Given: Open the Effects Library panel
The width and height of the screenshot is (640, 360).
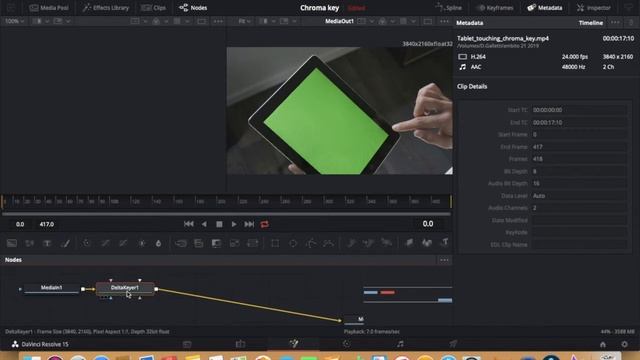Looking at the screenshot, I should pos(106,8).
